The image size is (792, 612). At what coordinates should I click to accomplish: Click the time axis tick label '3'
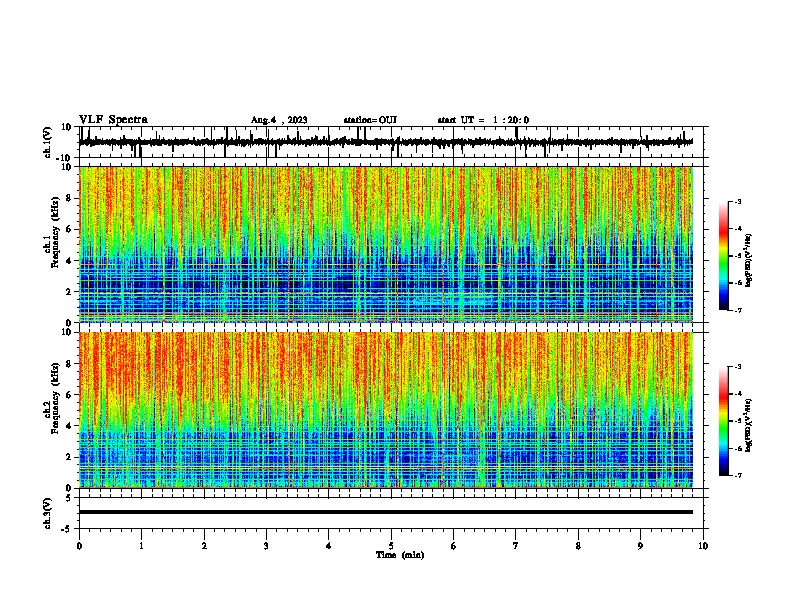coord(266,546)
